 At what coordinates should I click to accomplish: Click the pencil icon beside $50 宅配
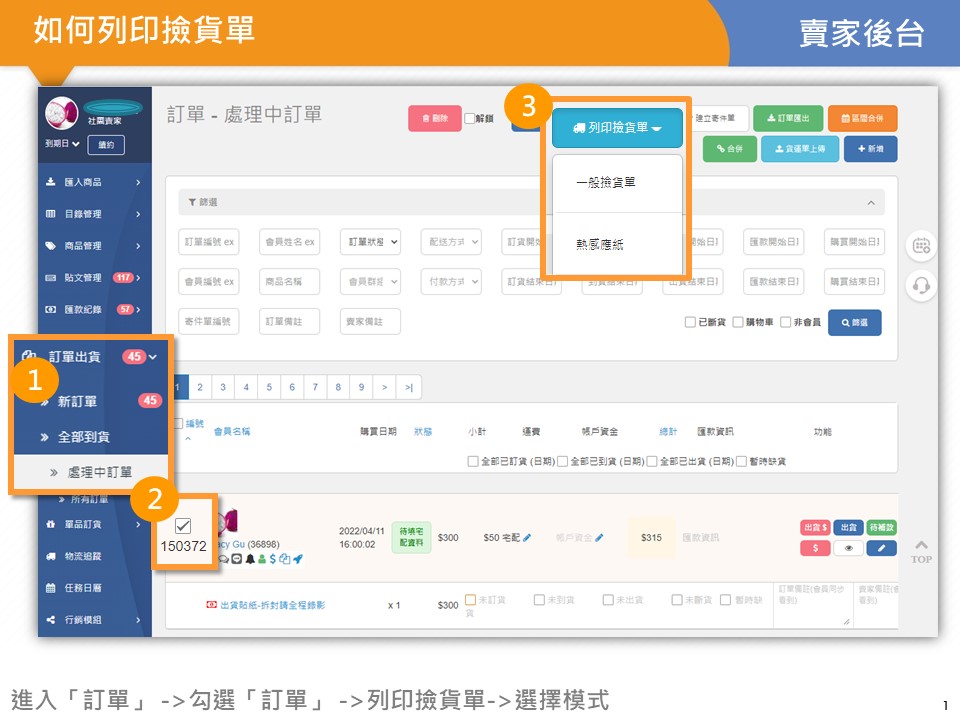pos(527,538)
